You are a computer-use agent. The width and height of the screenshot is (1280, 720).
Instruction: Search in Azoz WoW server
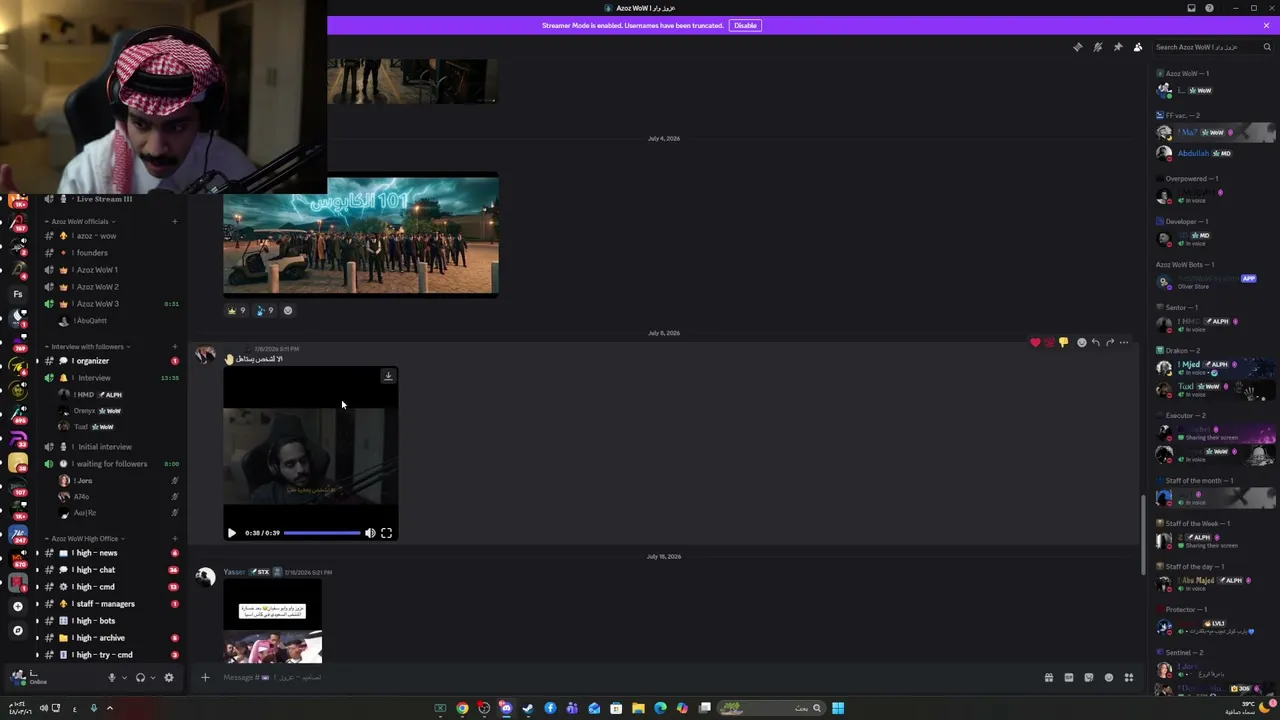point(1213,47)
